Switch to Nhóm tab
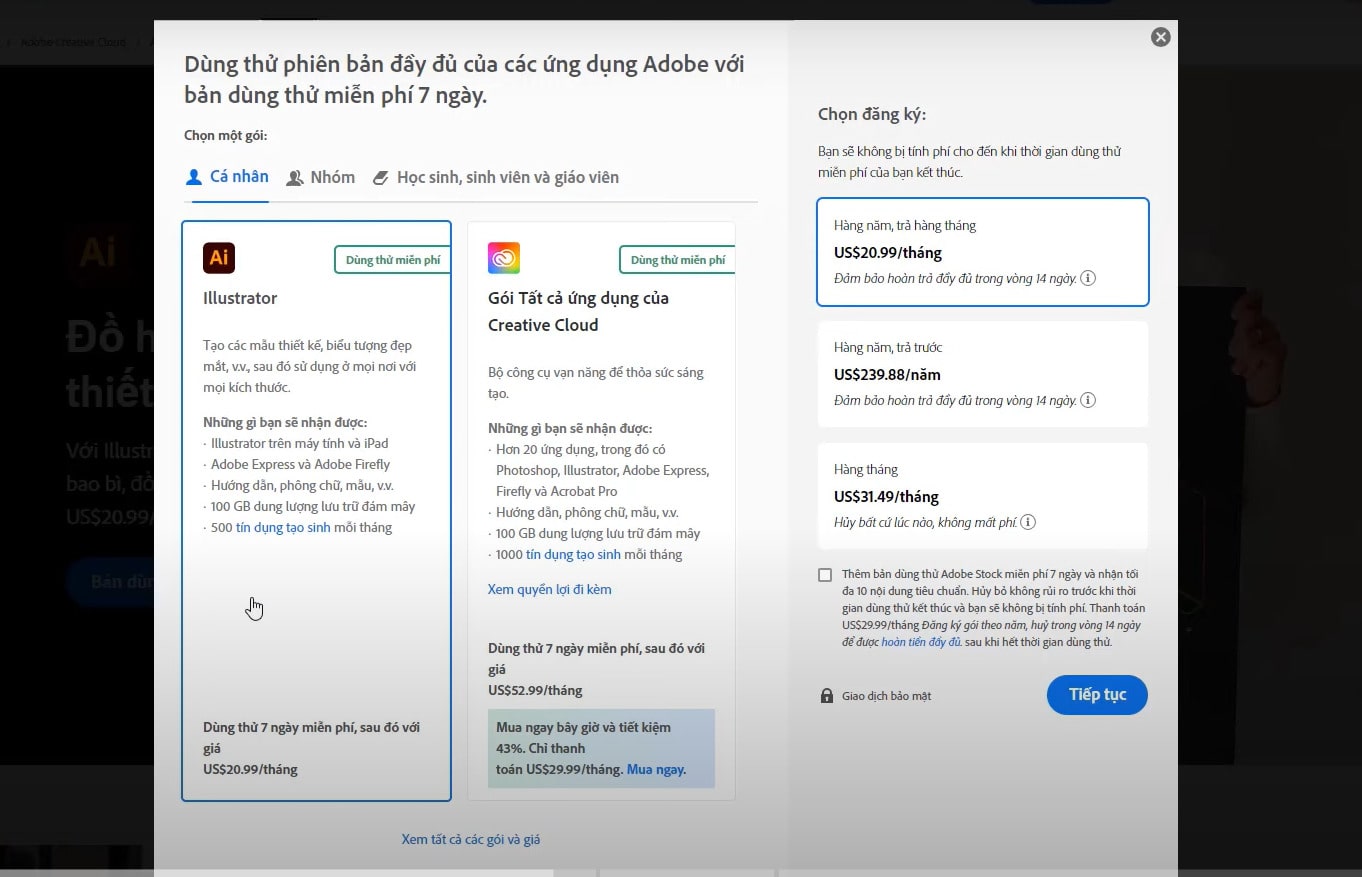Image resolution: width=1362 pixels, height=877 pixels. (321, 177)
